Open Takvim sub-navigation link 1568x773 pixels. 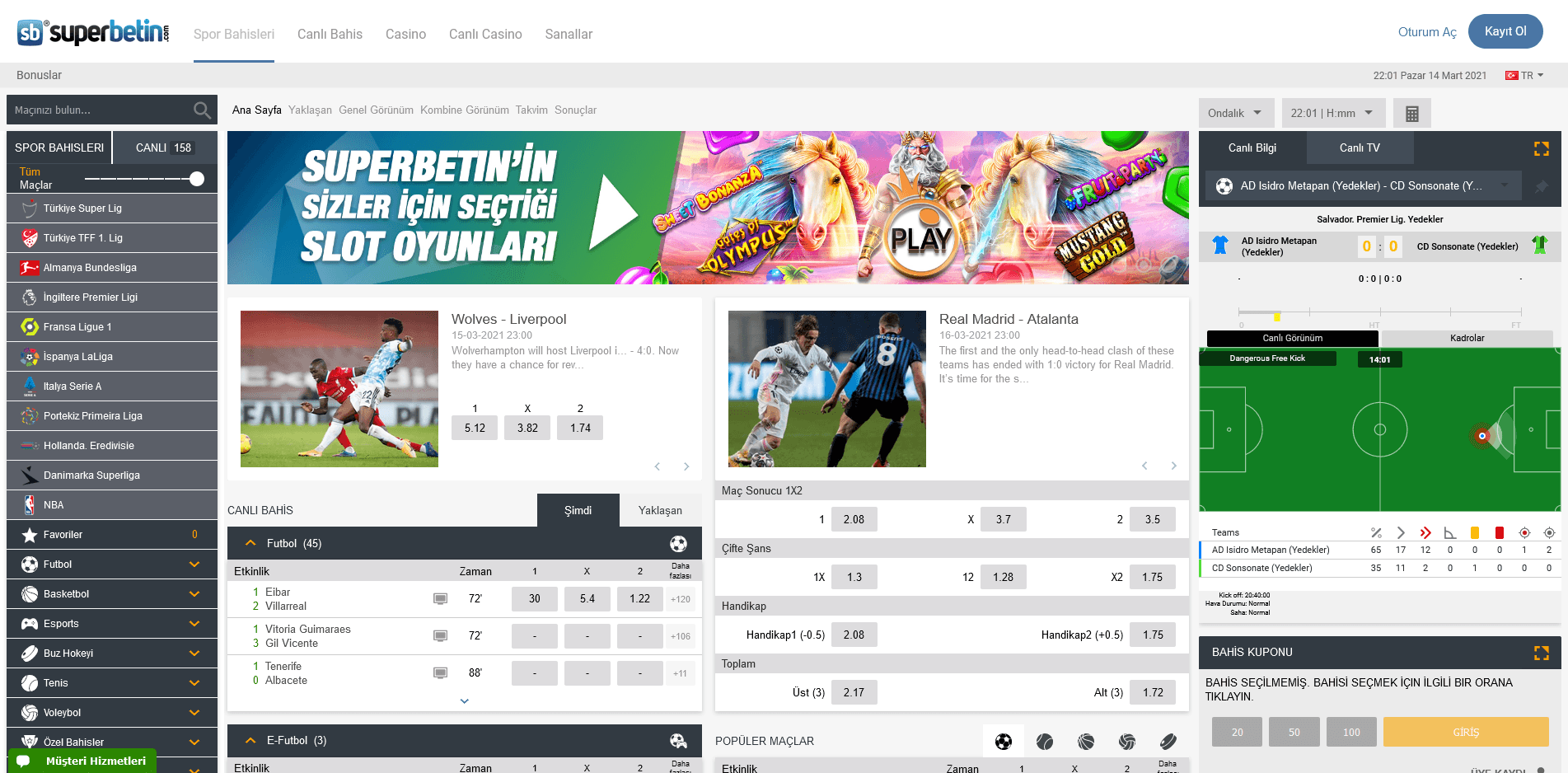(531, 110)
